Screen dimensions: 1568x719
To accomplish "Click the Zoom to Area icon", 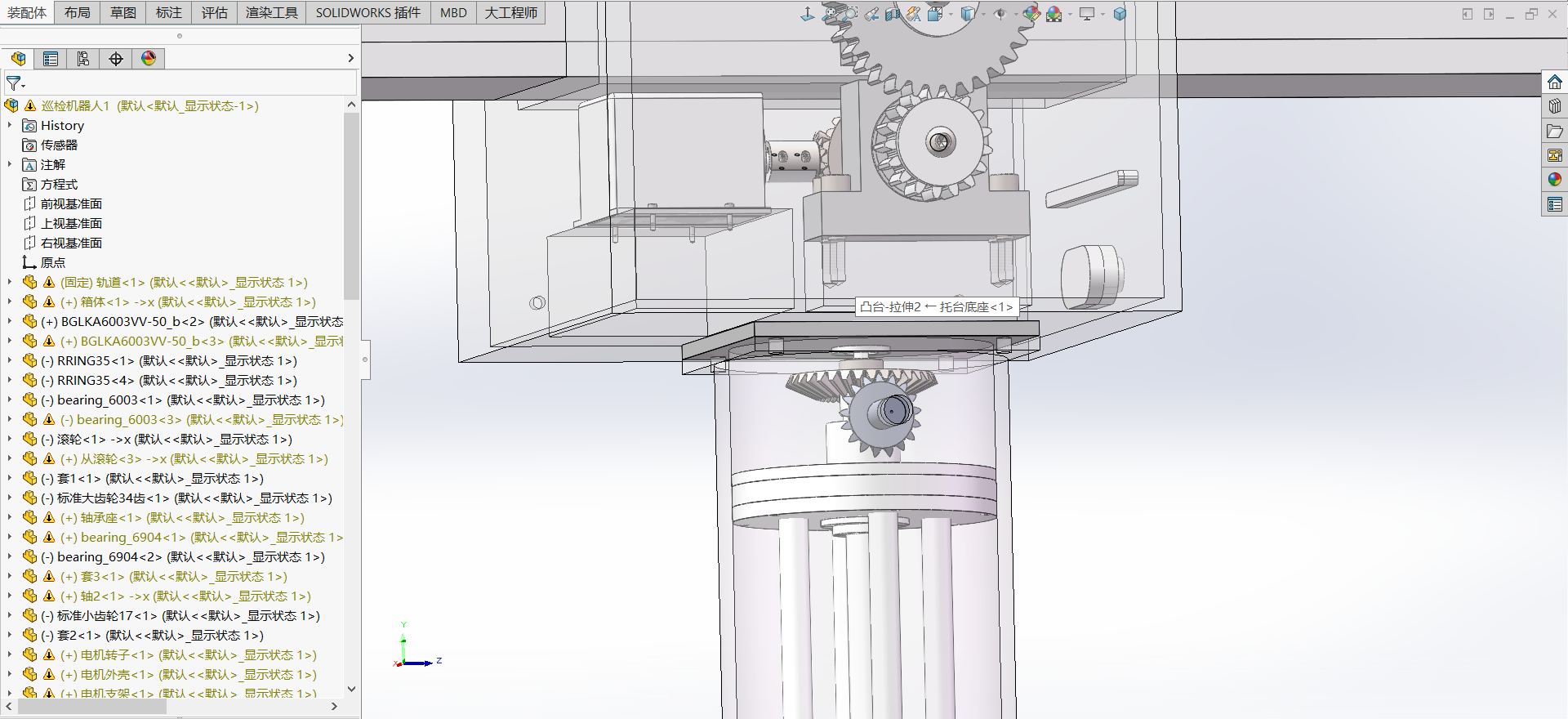I will pyautogui.click(x=850, y=14).
